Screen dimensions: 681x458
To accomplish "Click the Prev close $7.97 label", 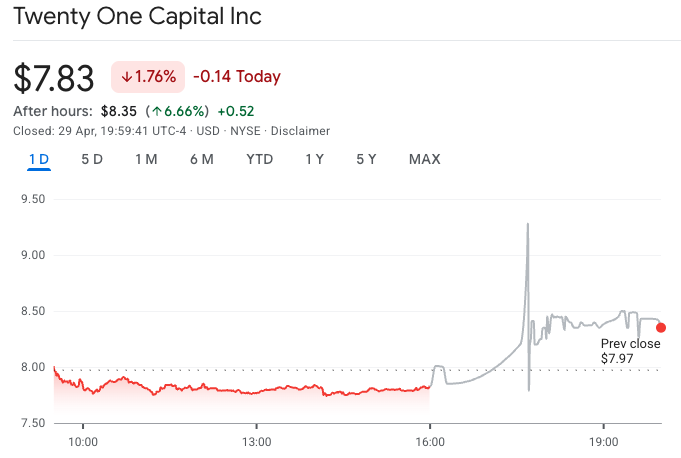I will pyautogui.click(x=630, y=350).
